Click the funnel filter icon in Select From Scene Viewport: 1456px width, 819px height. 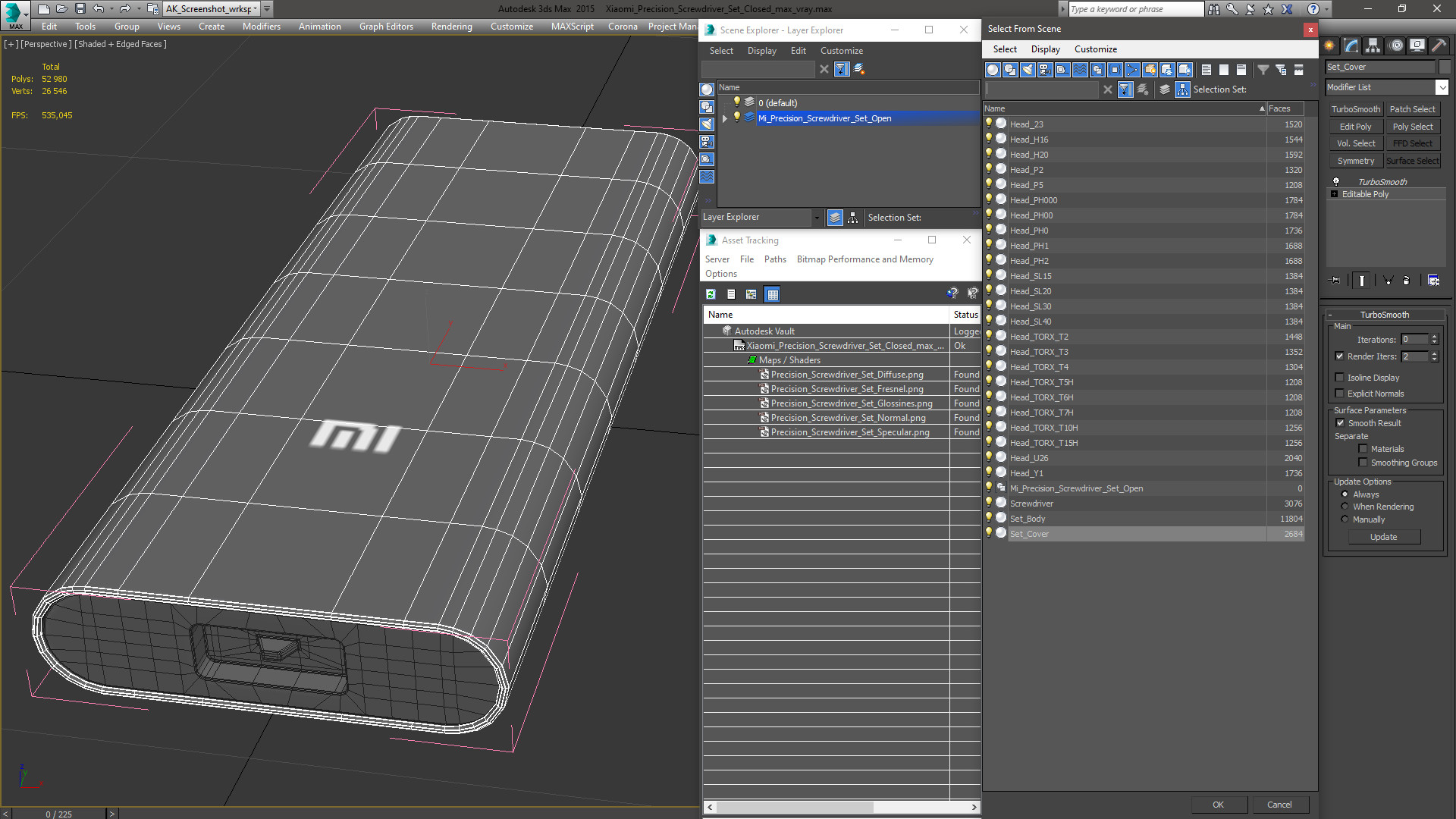pyautogui.click(x=1263, y=70)
